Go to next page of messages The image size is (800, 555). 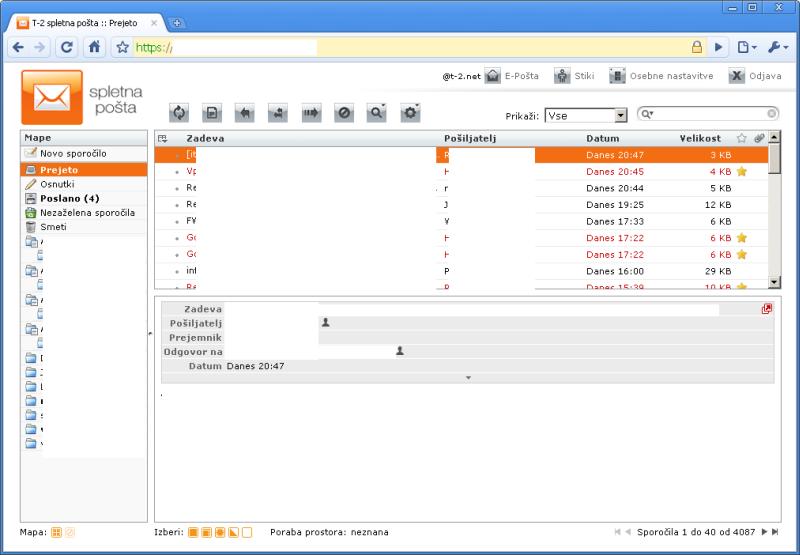coord(765,532)
